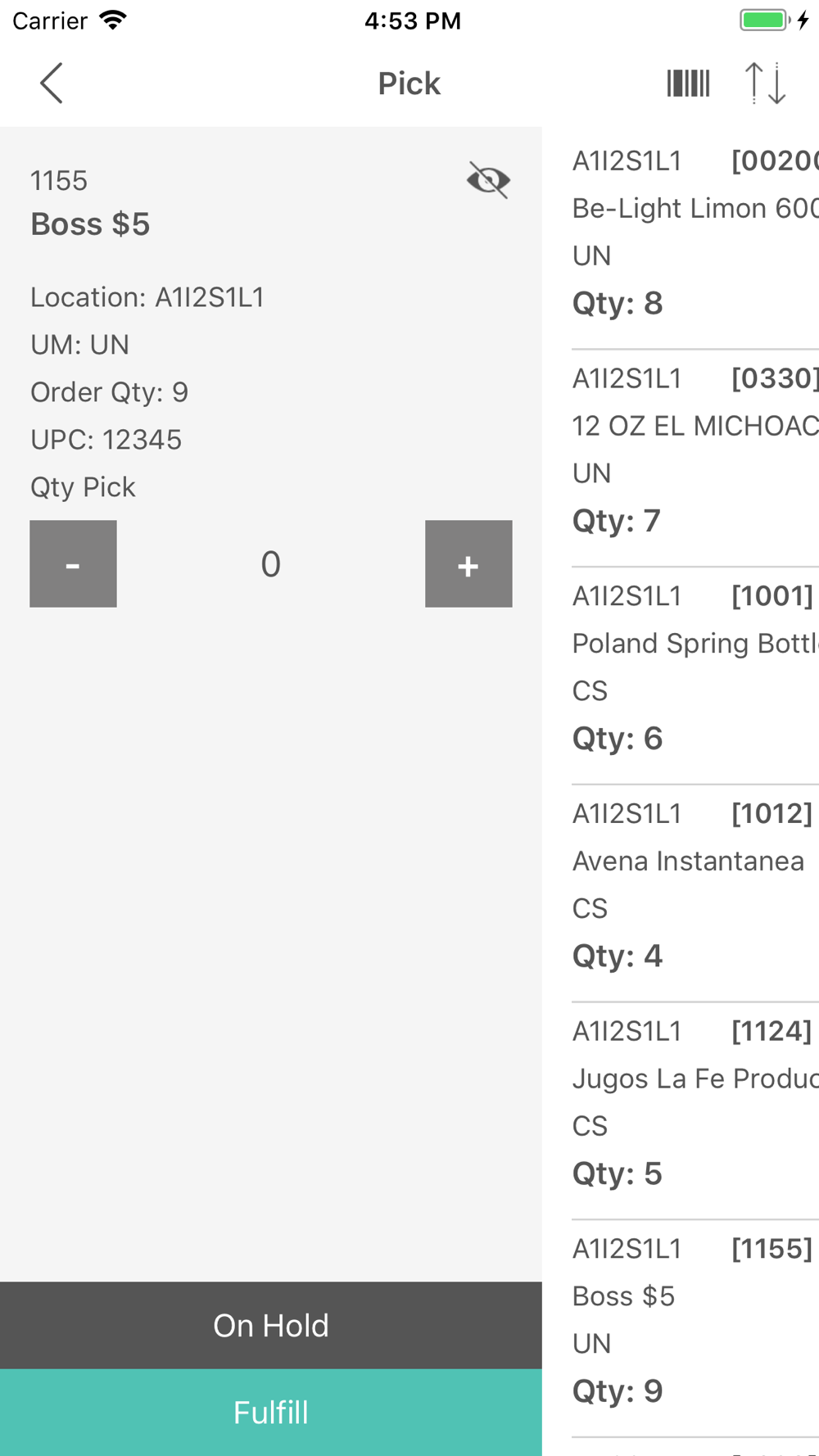Tap the UPC: 12345 line

(x=106, y=440)
